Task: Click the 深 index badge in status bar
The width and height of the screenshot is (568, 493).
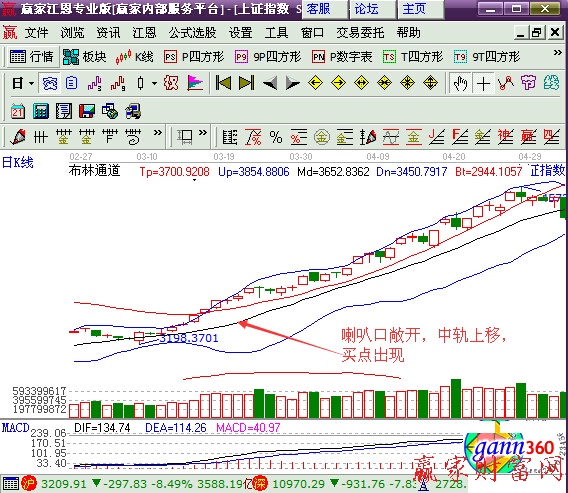Action: [x=260, y=484]
